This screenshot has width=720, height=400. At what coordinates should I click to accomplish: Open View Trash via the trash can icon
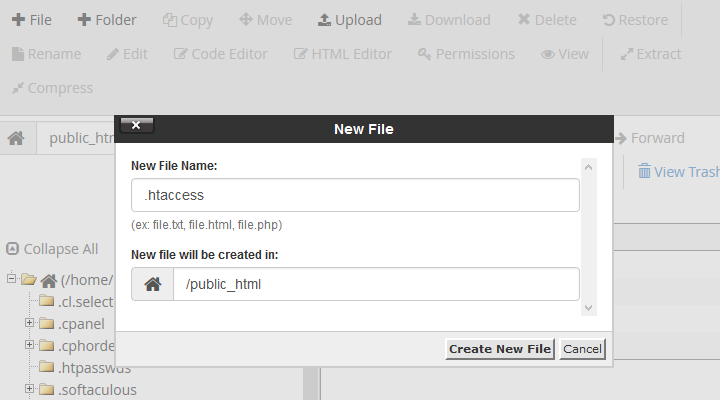click(644, 171)
